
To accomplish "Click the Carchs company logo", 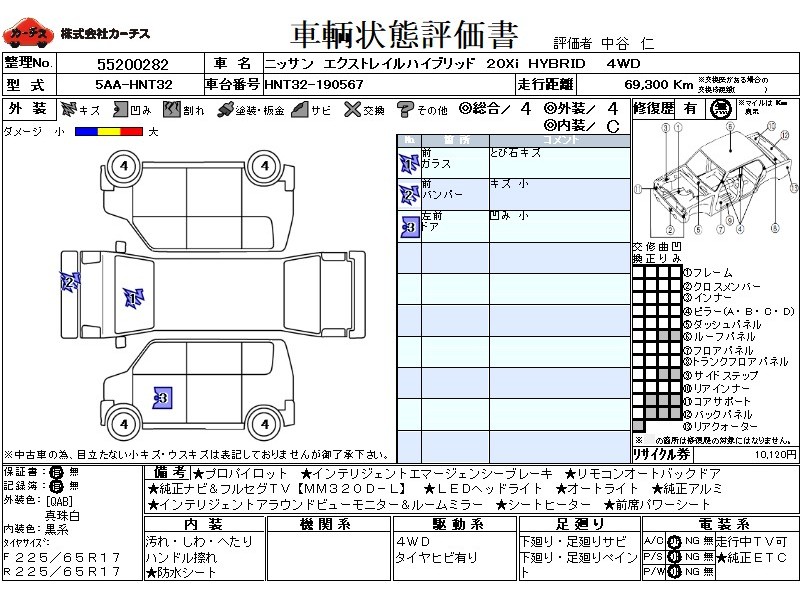I will [x=28, y=35].
